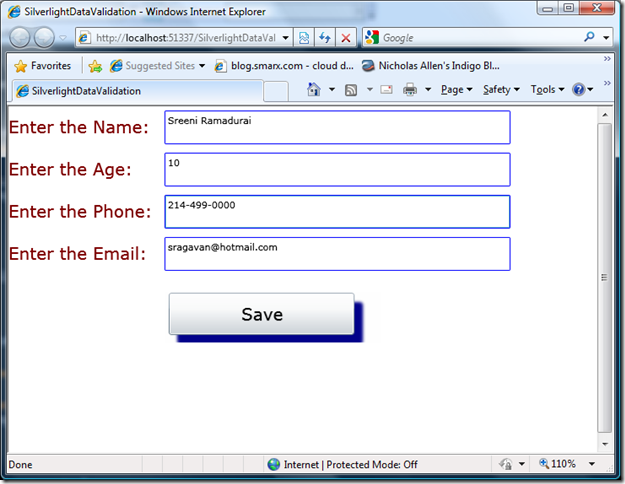
Task: Open Suggested Sites dropdown
Action: click(x=157, y=66)
